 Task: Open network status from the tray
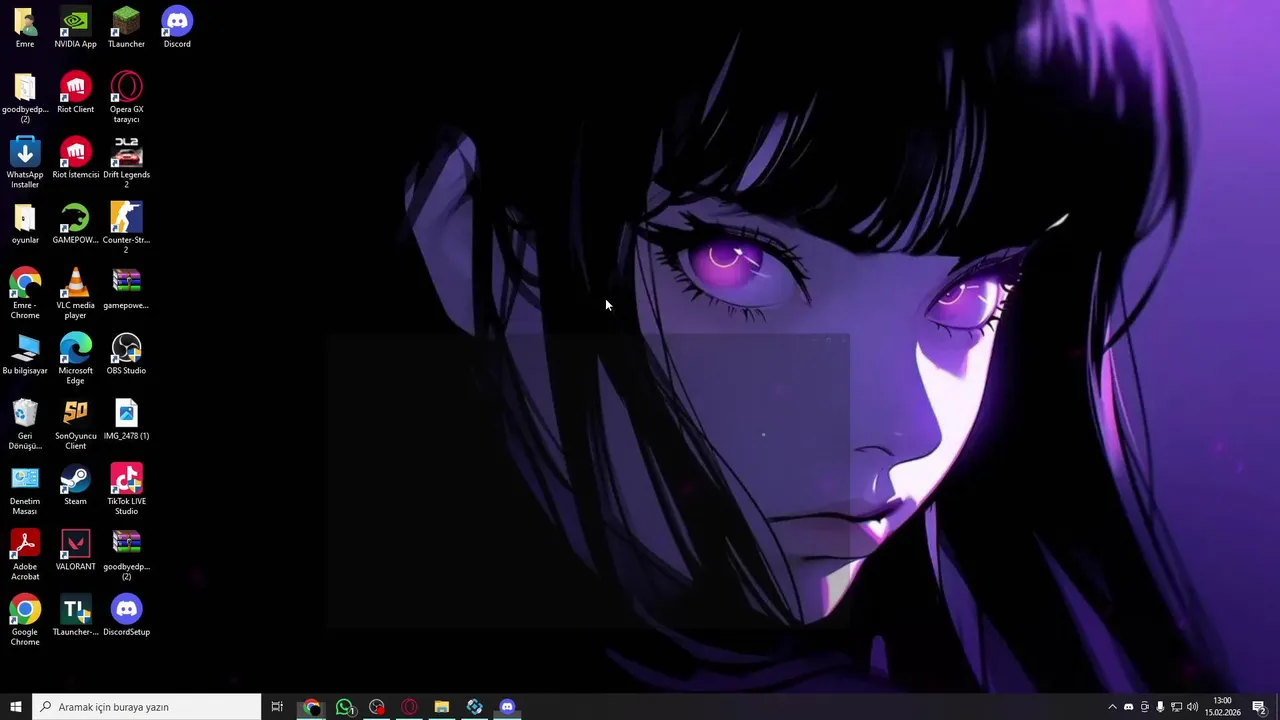[x=1176, y=707]
